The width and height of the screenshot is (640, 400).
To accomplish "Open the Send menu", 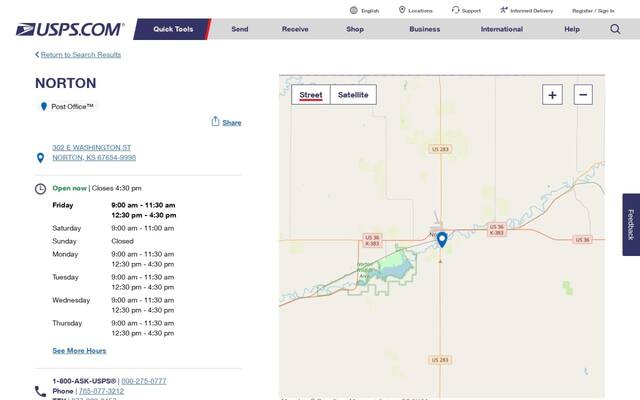I will tap(240, 29).
